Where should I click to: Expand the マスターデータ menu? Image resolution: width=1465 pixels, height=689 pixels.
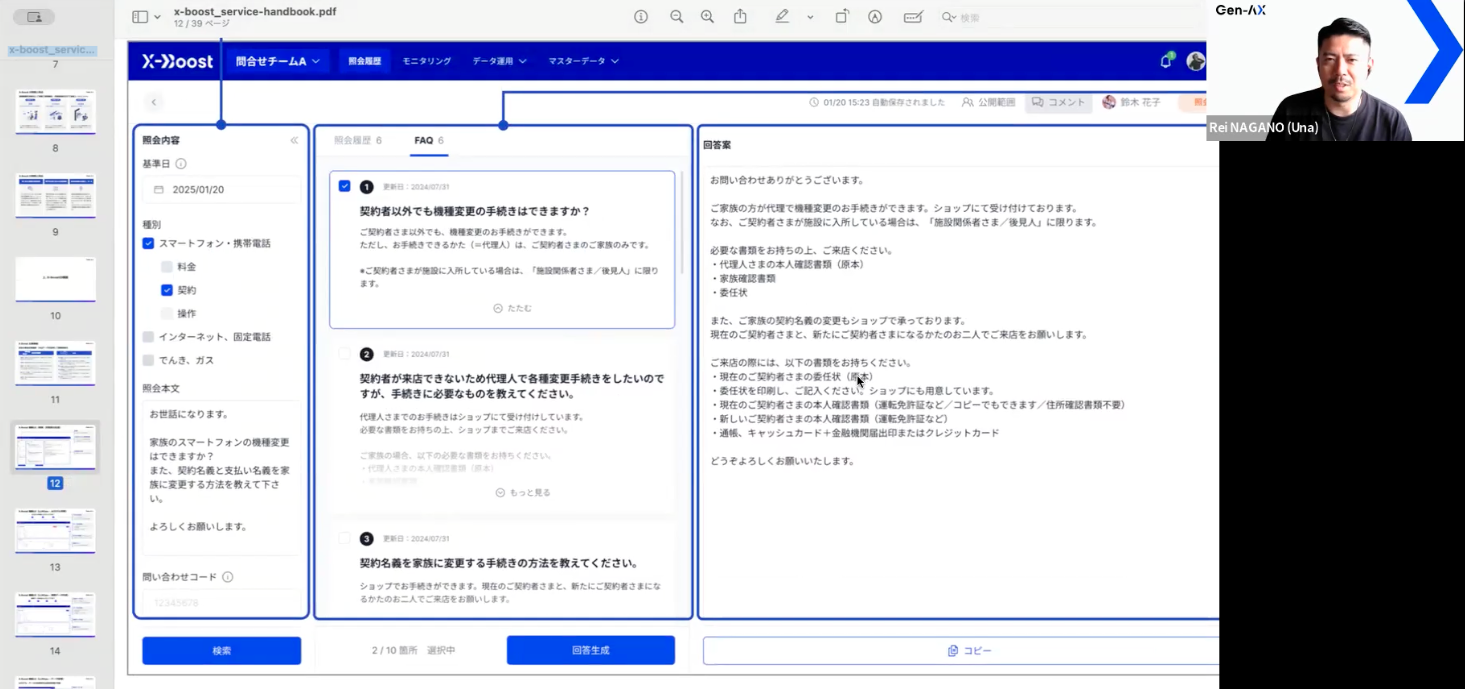tap(583, 61)
